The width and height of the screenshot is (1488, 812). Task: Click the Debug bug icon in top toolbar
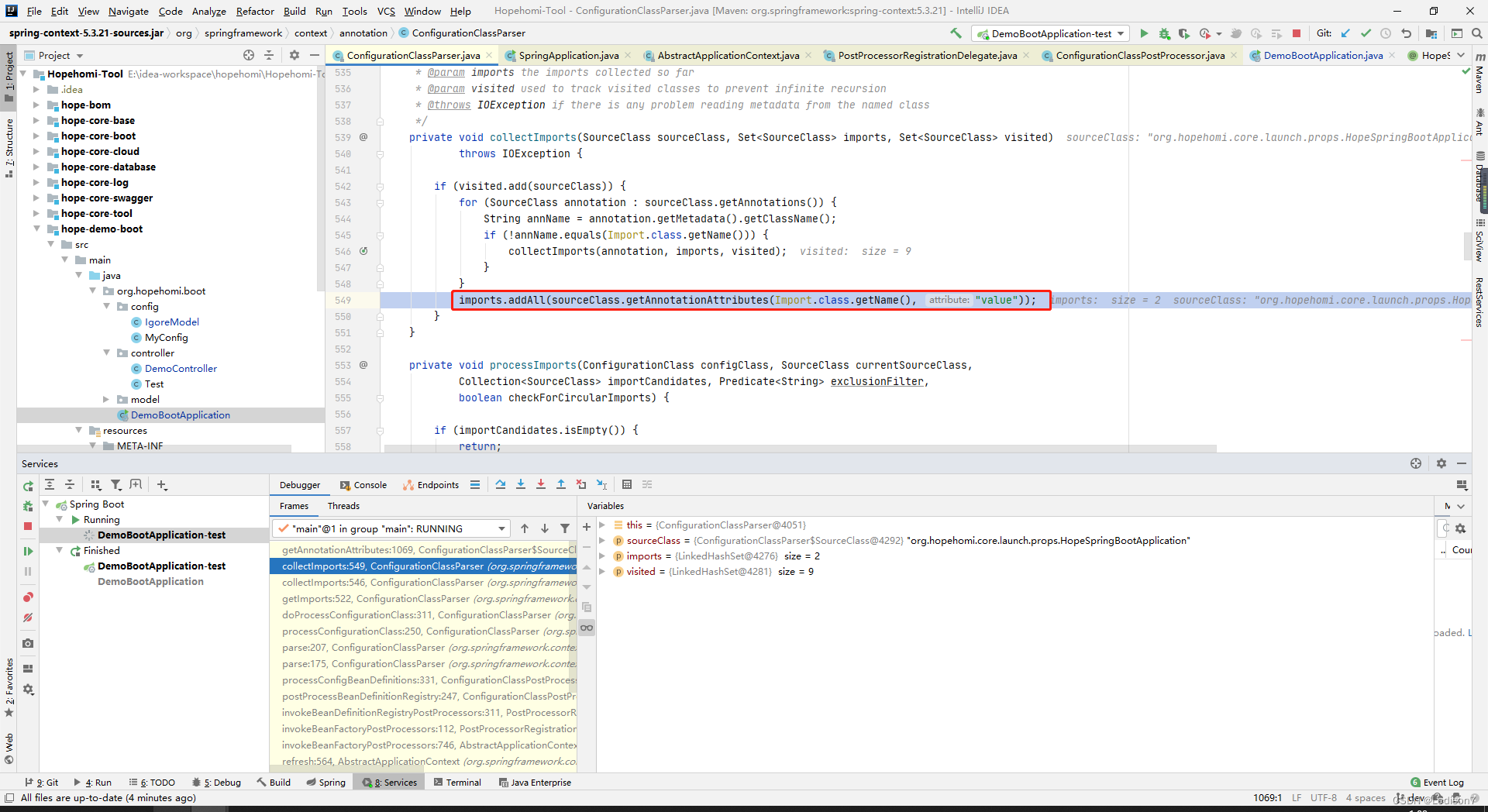click(x=1164, y=33)
